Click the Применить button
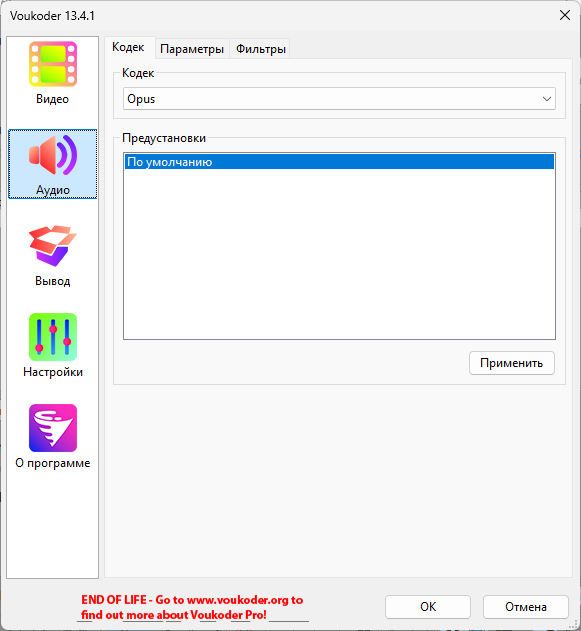 (x=511, y=363)
